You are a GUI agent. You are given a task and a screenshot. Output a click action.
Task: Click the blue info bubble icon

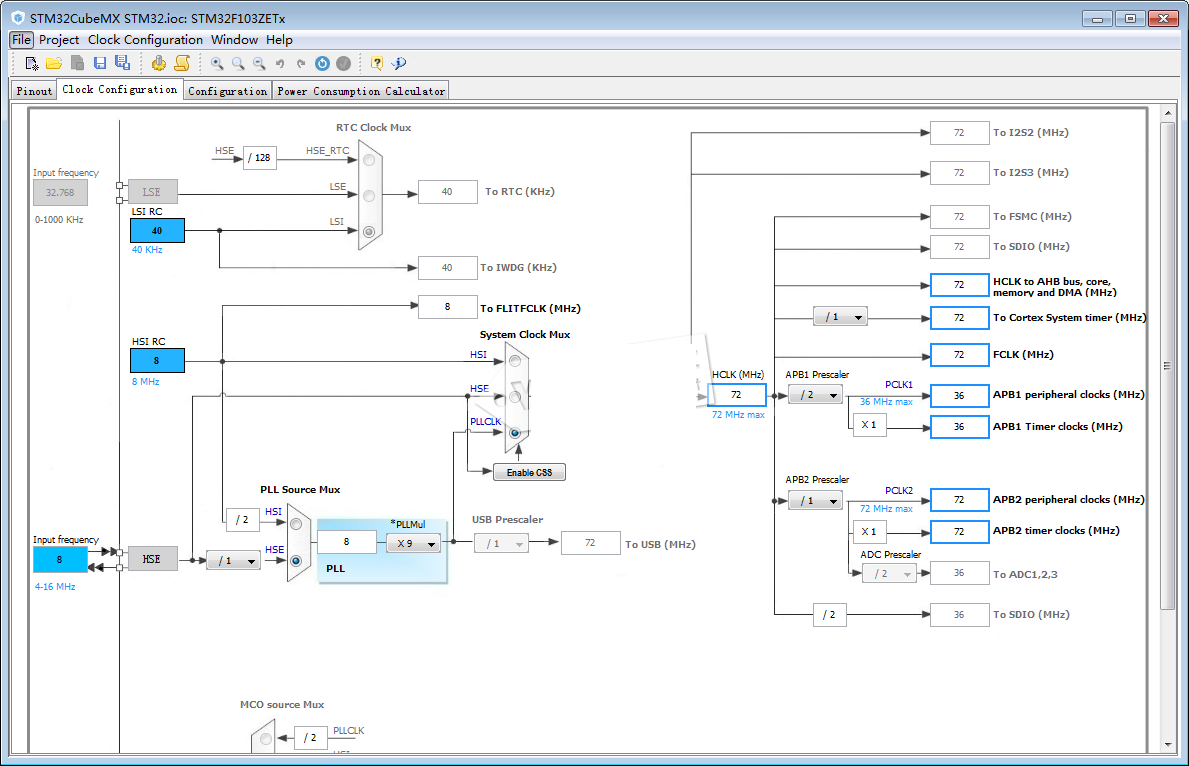[399, 63]
